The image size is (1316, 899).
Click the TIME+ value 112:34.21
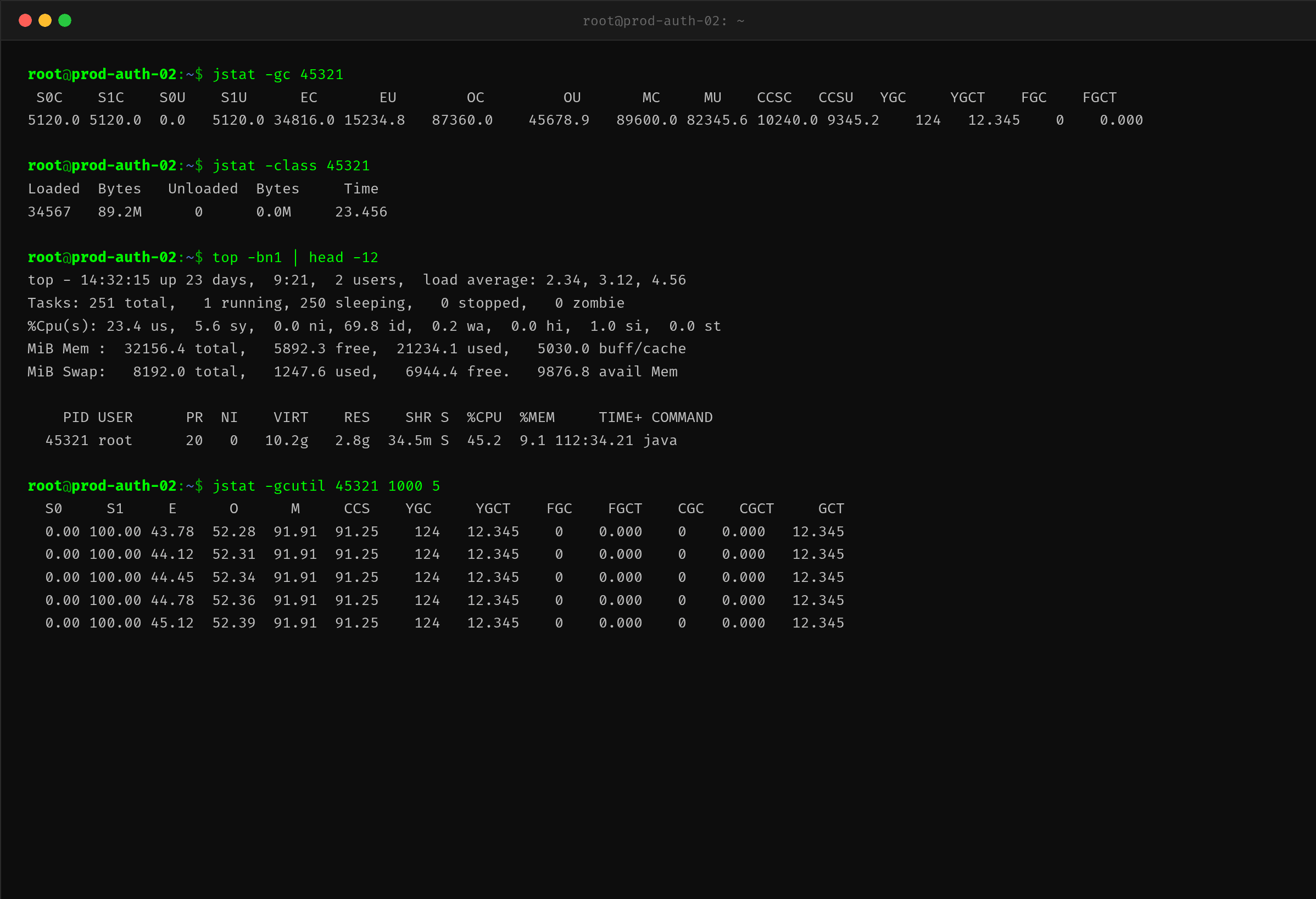click(x=594, y=440)
